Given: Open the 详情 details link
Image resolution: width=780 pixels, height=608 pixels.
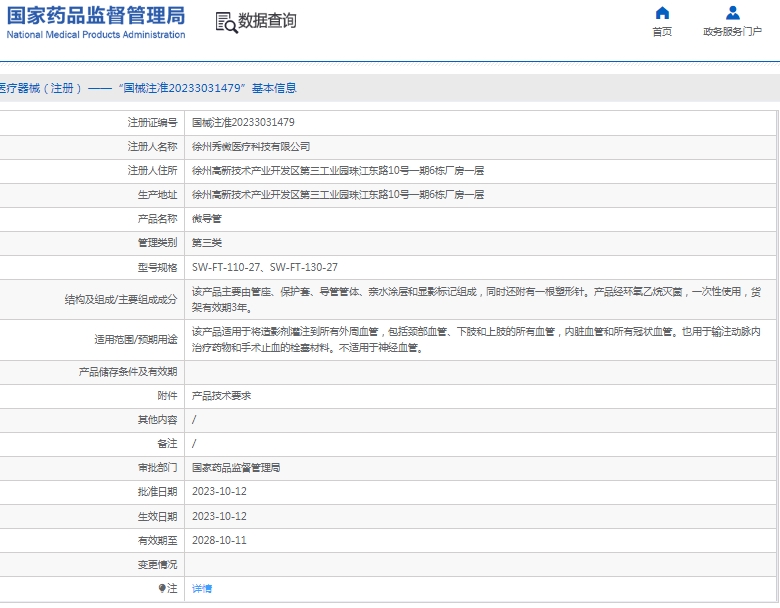Looking at the screenshot, I should (202, 589).
